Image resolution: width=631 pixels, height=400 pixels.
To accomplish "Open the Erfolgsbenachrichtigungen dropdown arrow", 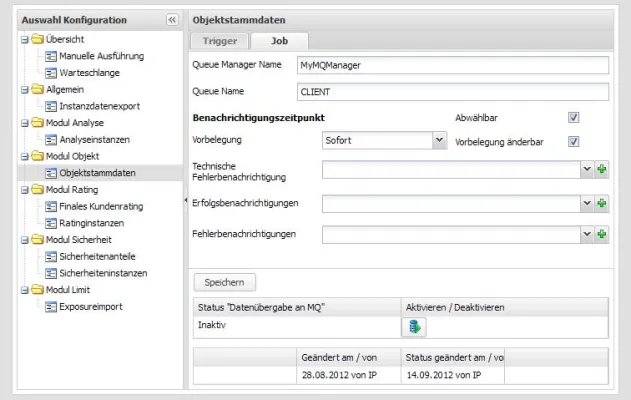I will coord(587,203).
